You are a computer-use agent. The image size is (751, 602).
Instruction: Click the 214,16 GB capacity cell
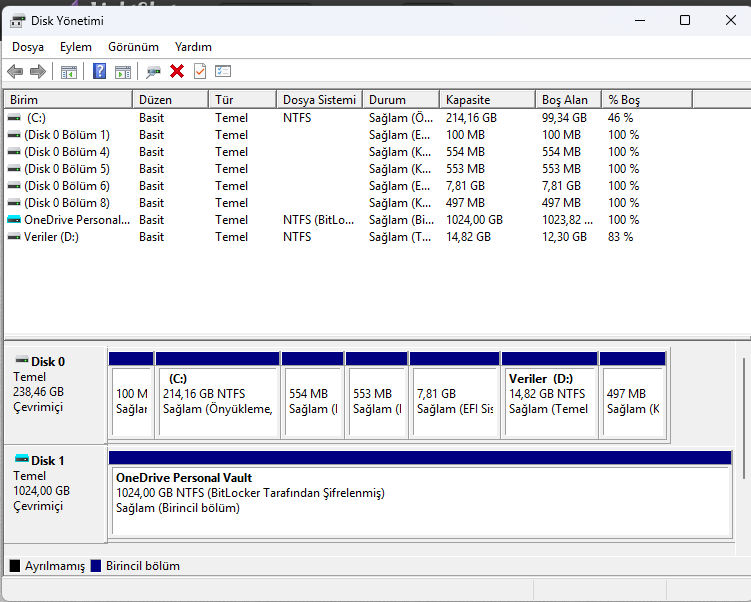[471, 118]
